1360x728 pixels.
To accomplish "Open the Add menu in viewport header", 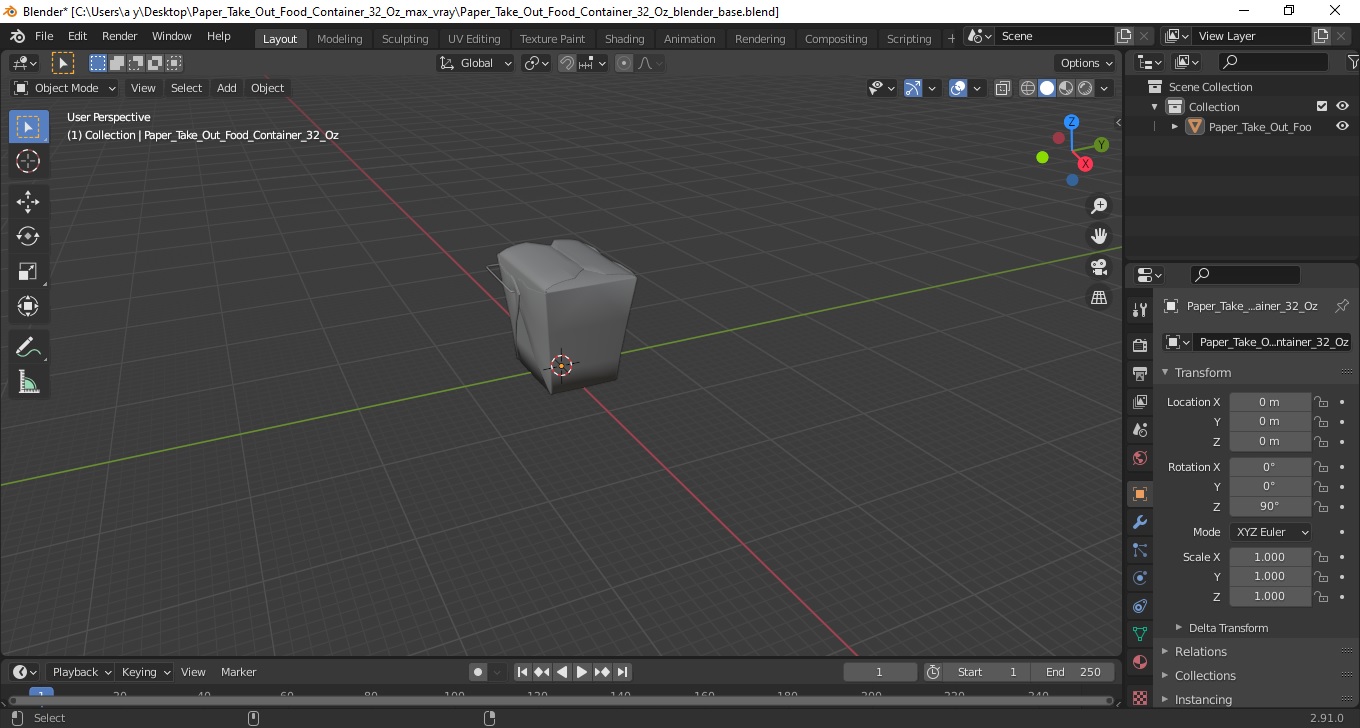I will tap(227, 88).
